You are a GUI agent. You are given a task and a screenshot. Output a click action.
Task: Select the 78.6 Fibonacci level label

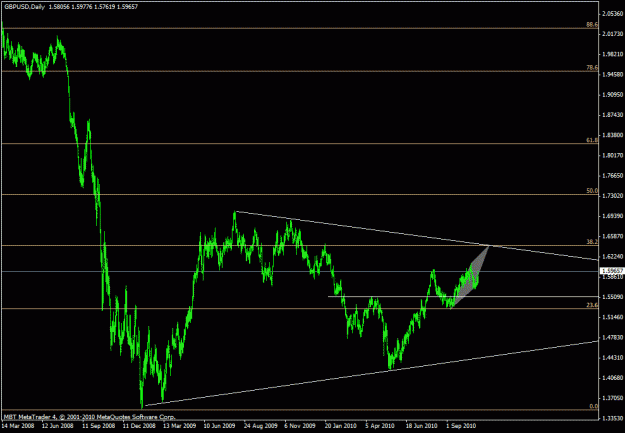tap(592, 68)
